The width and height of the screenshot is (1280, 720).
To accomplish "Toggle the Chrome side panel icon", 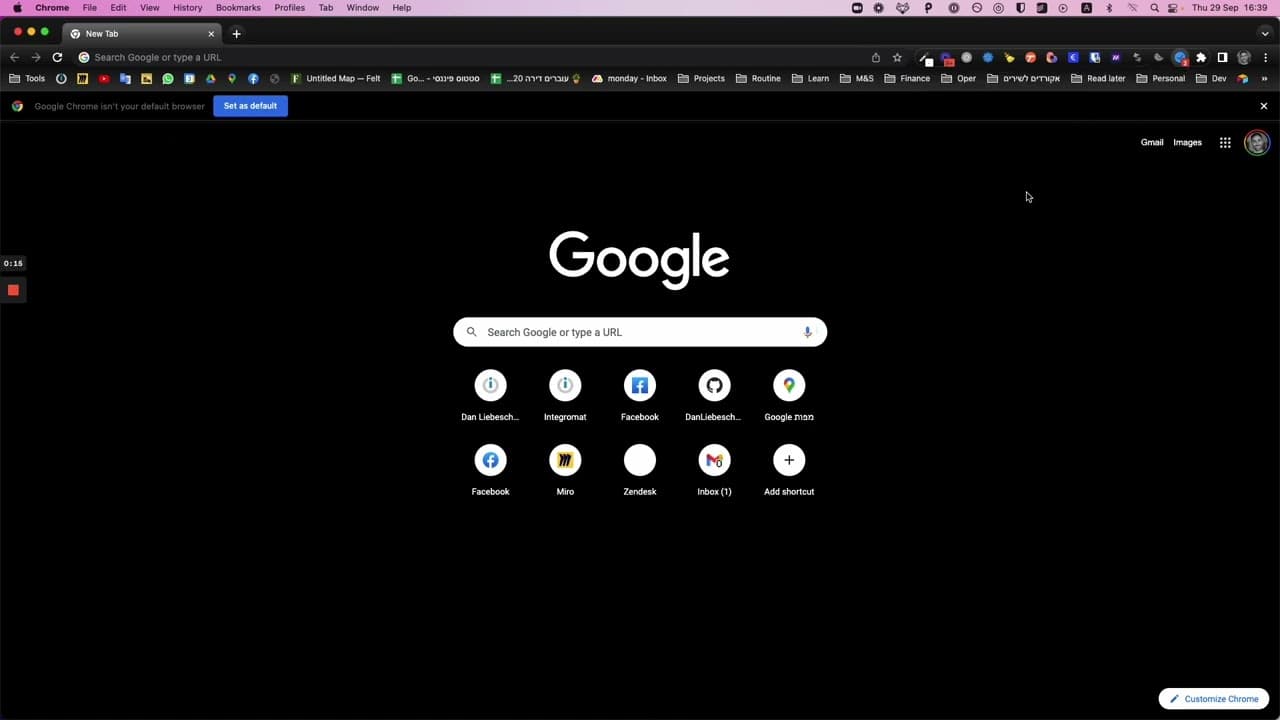I will [x=1222, y=58].
